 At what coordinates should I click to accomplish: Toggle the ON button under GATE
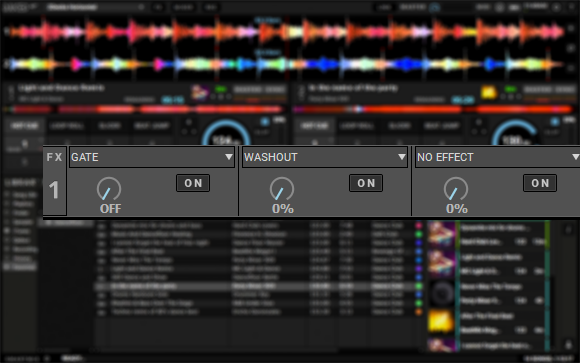(193, 183)
